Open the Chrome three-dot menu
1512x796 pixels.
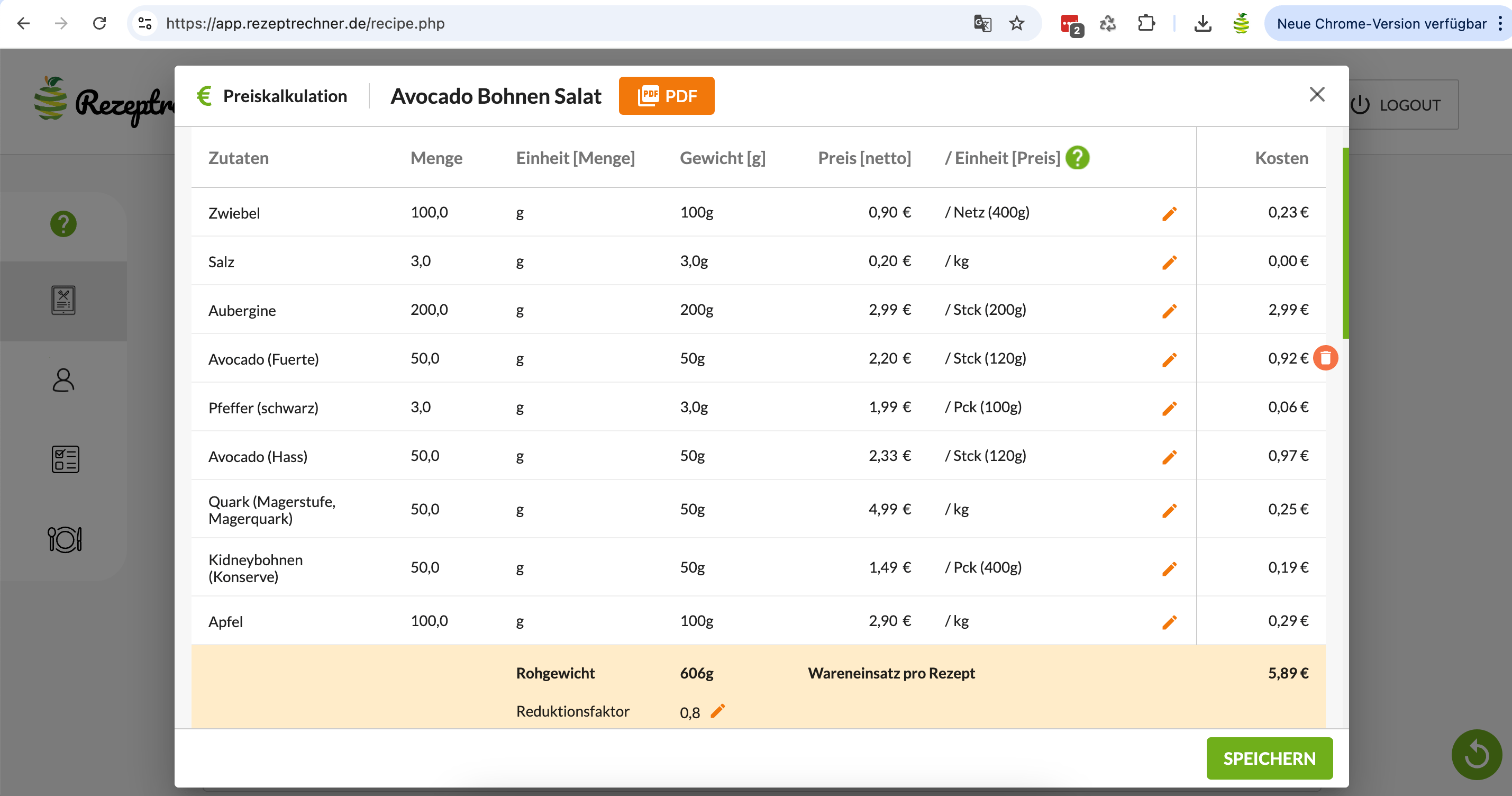point(1500,23)
